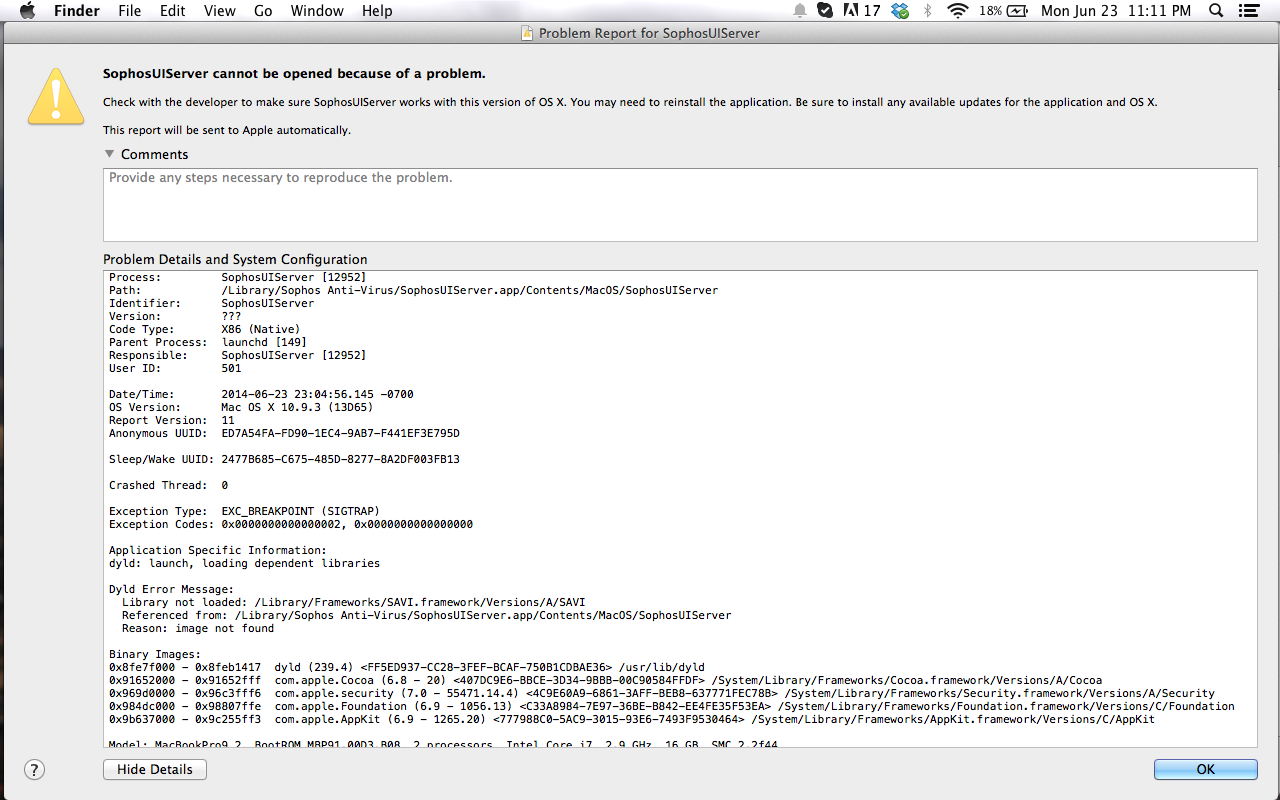Image resolution: width=1280 pixels, height=800 pixels.
Task: Click the date and time clock
Action: point(1116,11)
